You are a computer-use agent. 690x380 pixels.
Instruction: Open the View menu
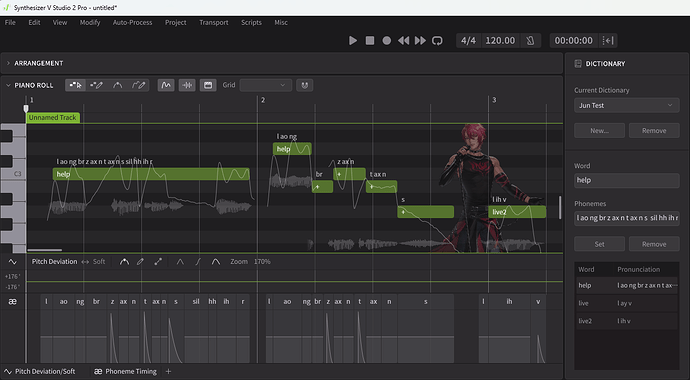click(60, 22)
